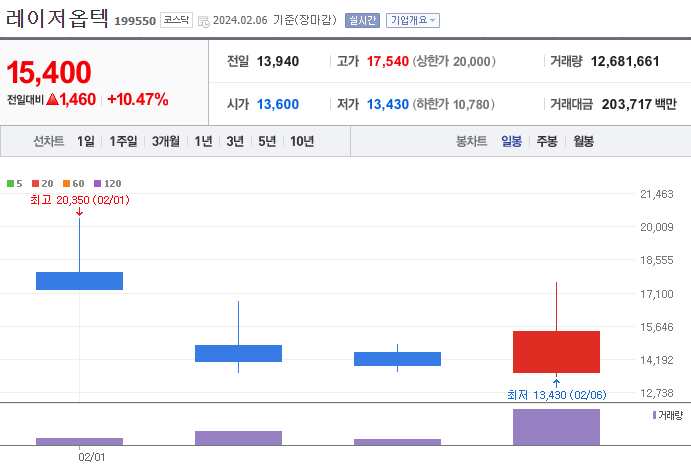Click the 최고 20,350 (02/01) chart label
691x476 pixels.
80,200
